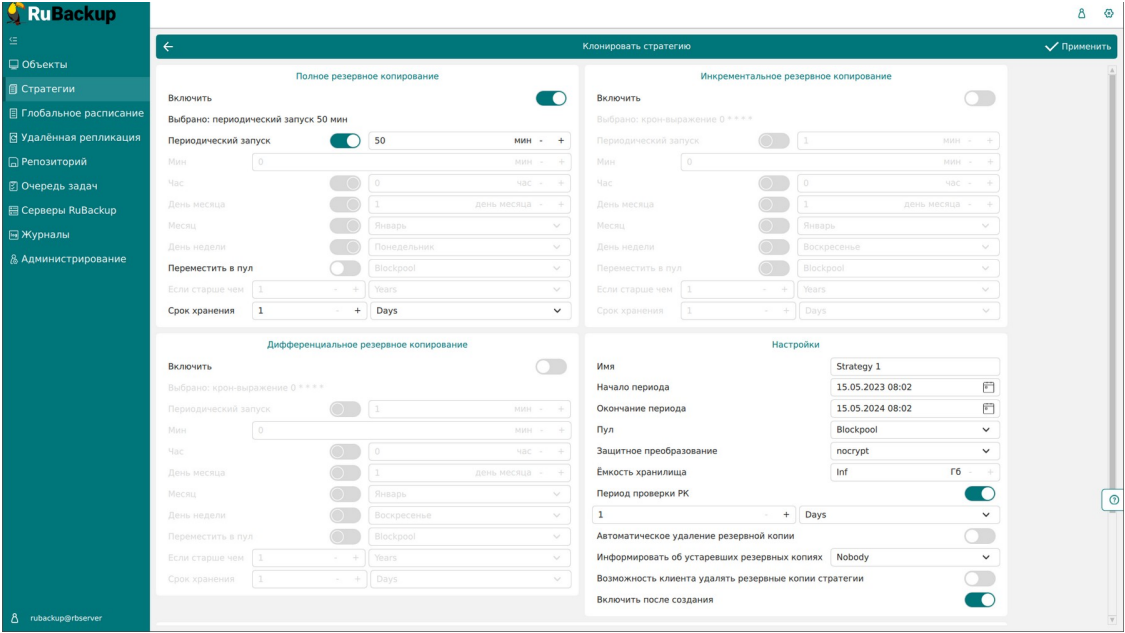Viewport: 1125px width, 633px height.
Task: Click the help icon on the right edge
Action: pyautogui.click(x=1114, y=500)
